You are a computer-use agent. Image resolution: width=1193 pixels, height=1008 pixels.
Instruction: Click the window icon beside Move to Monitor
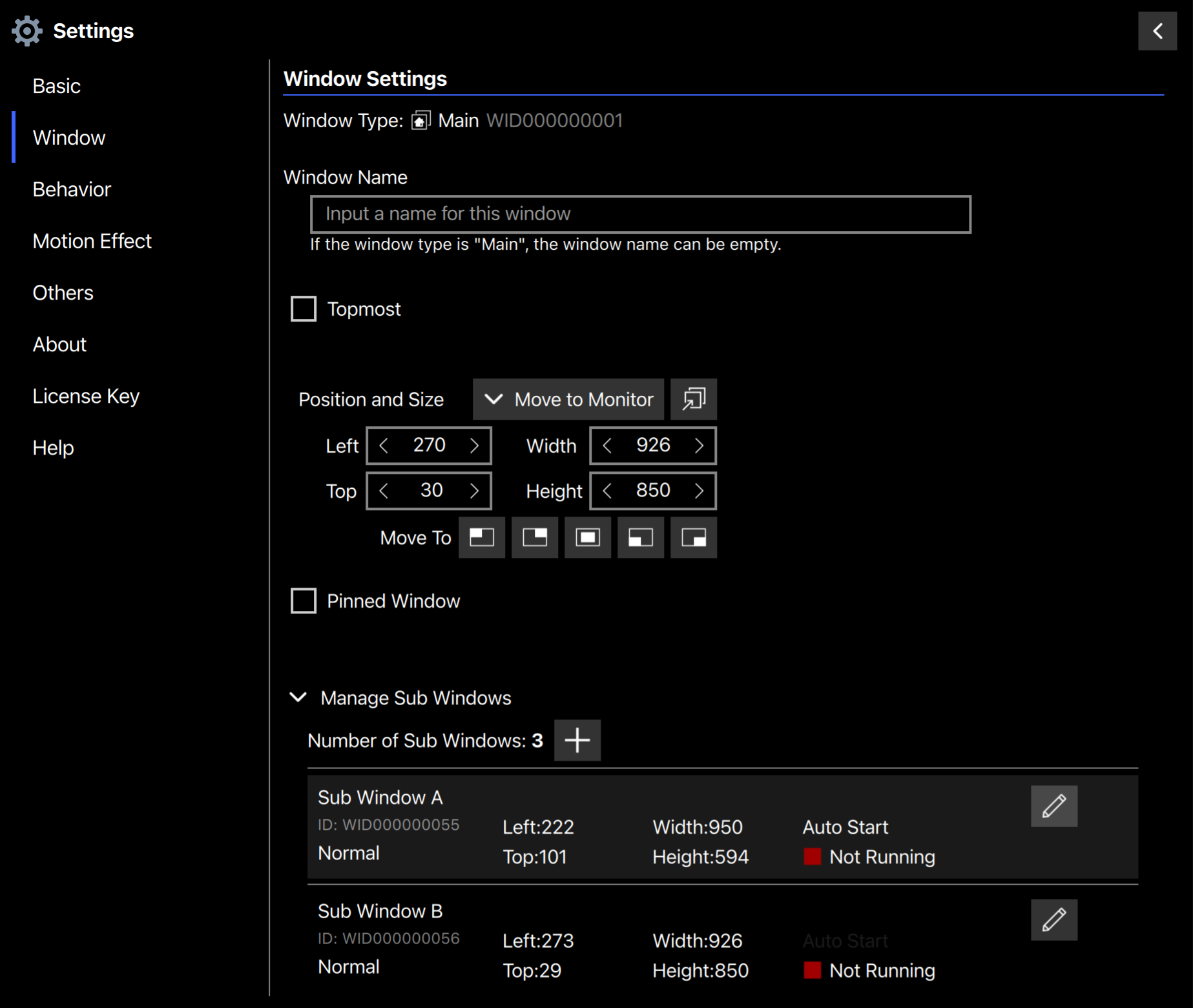pyautogui.click(x=693, y=399)
